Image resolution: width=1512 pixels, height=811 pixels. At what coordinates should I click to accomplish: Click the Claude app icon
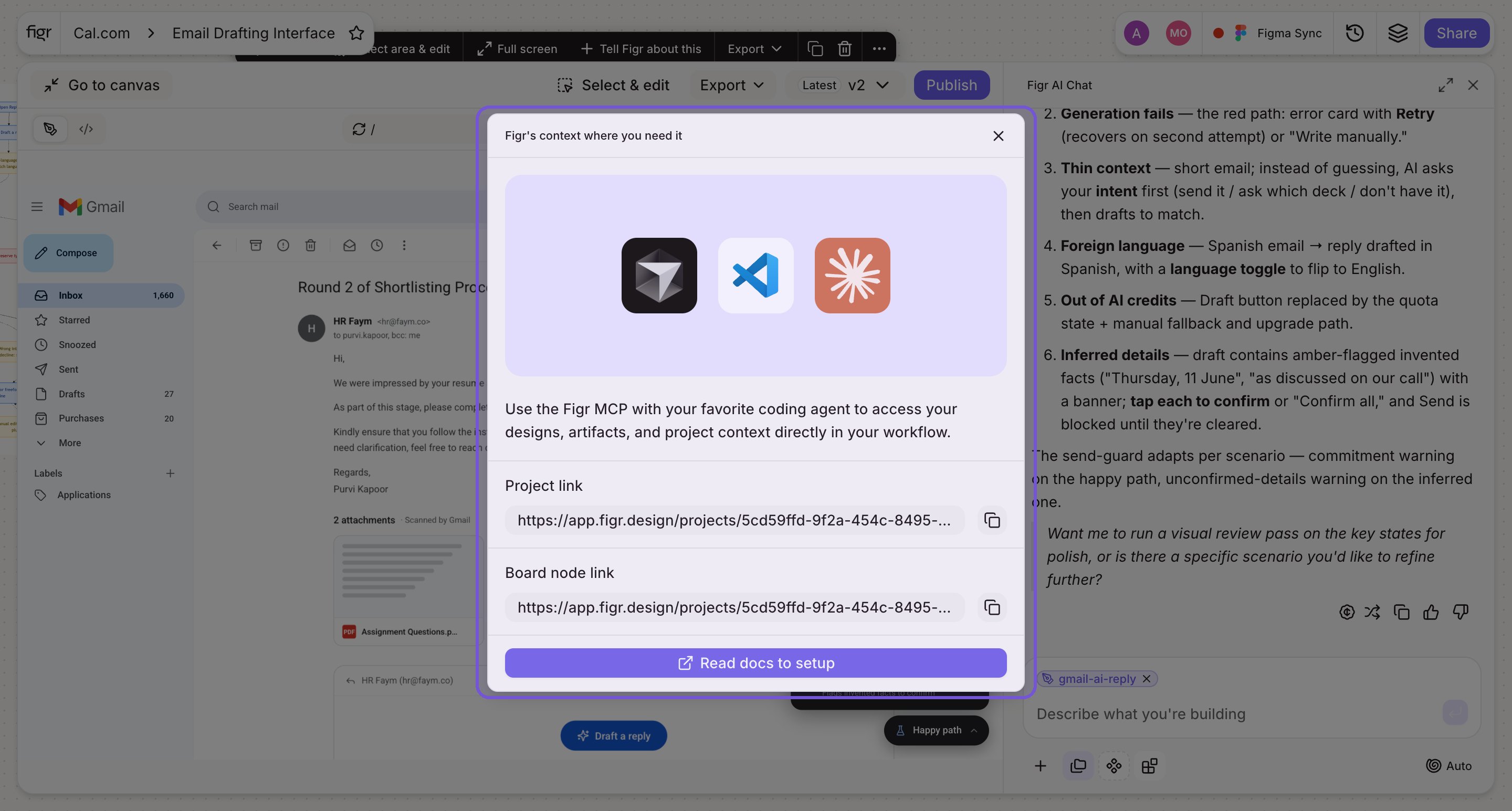pyautogui.click(x=852, y=275)
